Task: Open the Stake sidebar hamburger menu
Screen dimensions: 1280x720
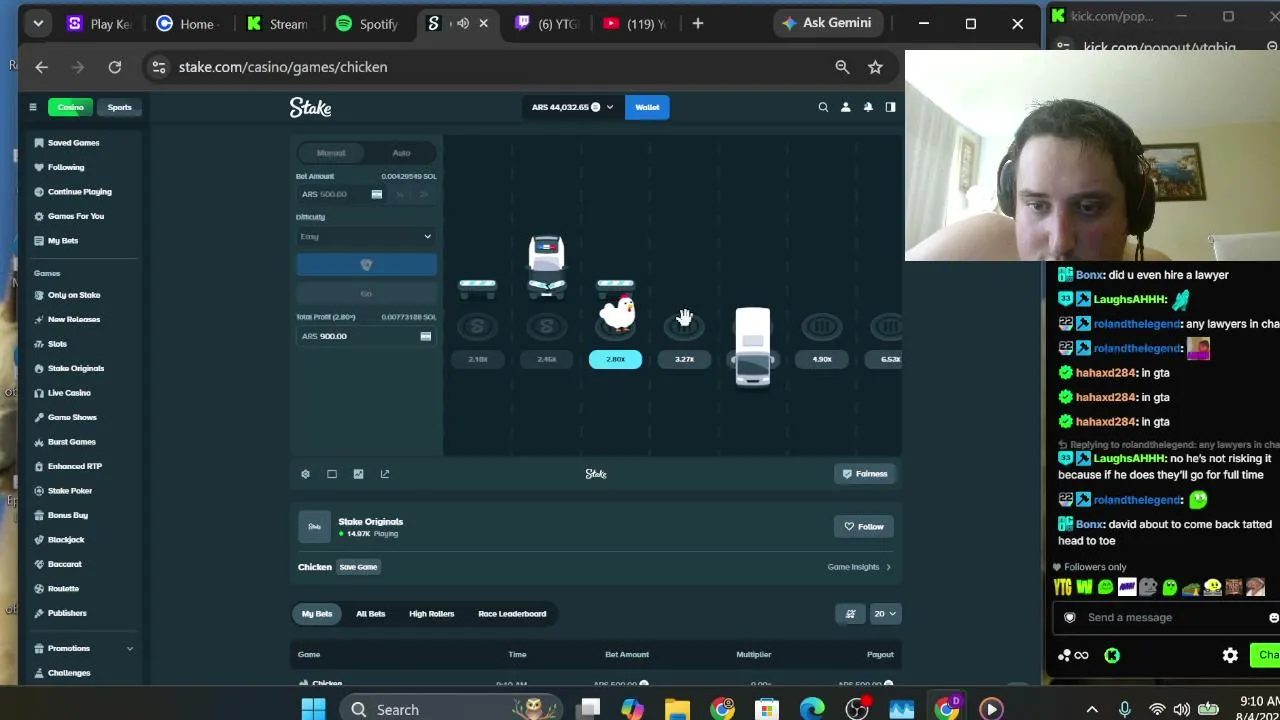Action: [x=32, y=107]
